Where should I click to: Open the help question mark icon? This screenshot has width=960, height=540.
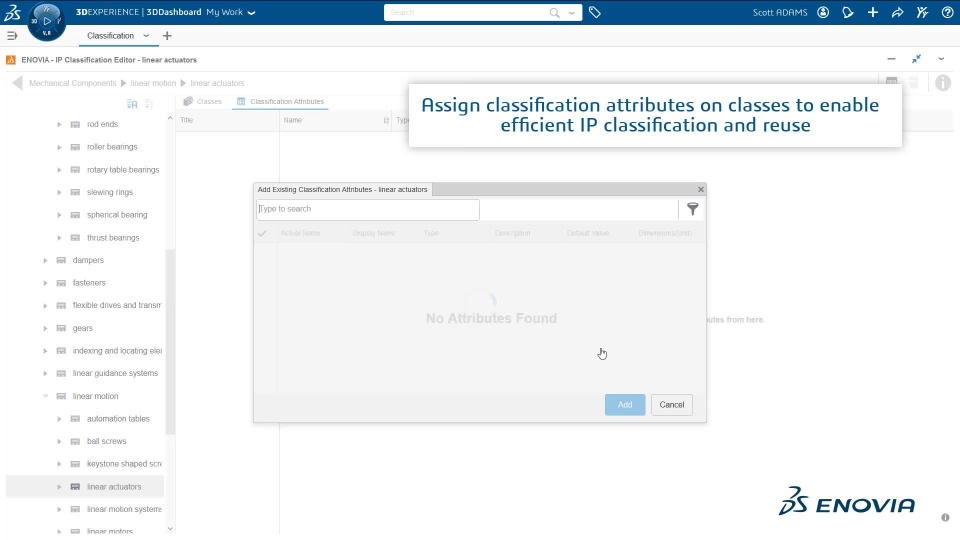pos(947,12)
